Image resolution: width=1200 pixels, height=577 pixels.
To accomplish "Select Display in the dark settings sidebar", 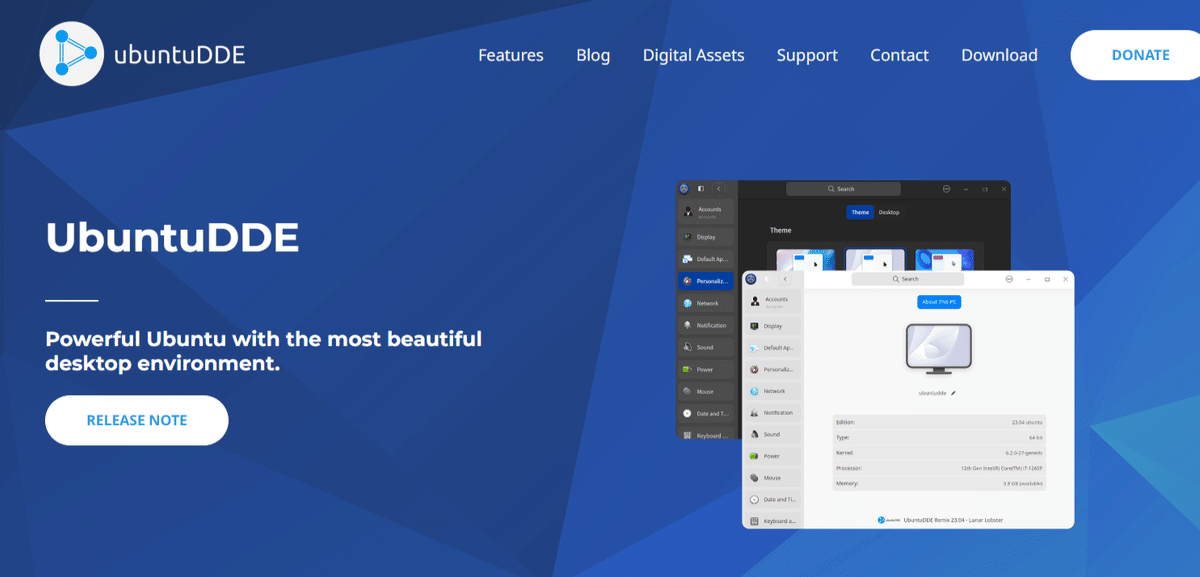I will [x=706, y=237].
